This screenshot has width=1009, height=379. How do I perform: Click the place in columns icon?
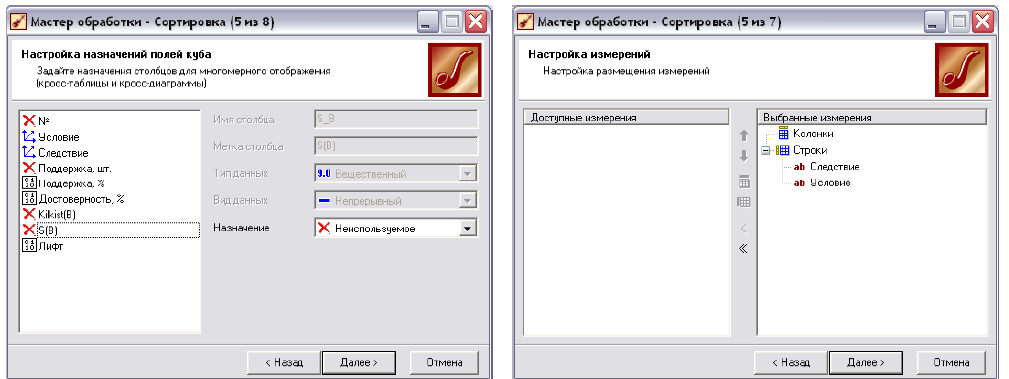tap(744, 181)
